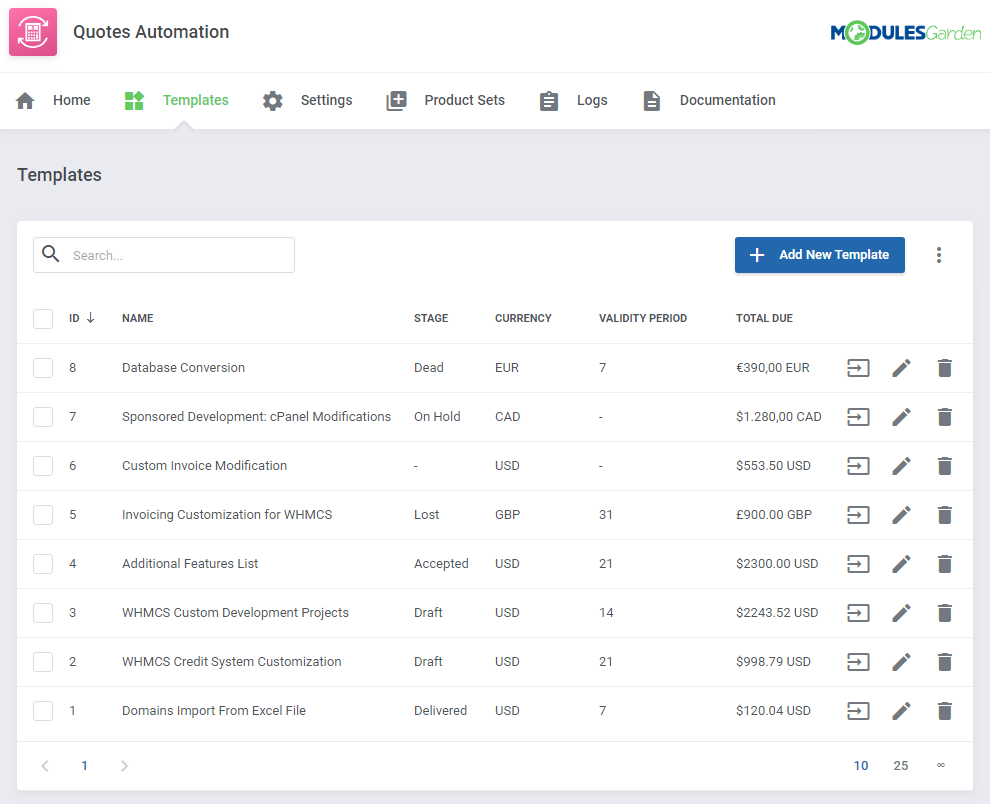The image size is (990, 804).
Task: Edit Custom Invoice Modification template
Action: pyautogui.click(x=902, y=466)
